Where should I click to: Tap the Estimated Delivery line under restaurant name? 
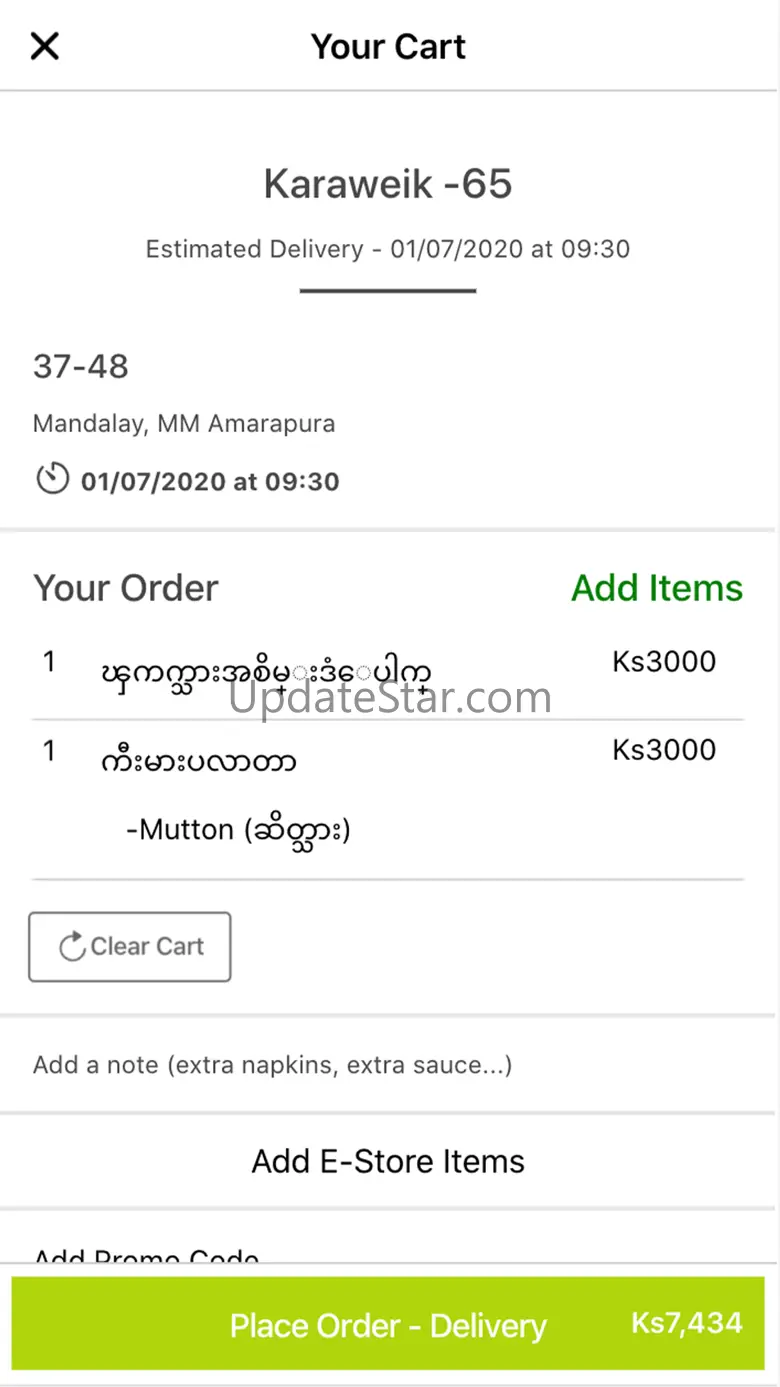coord(388,249)
